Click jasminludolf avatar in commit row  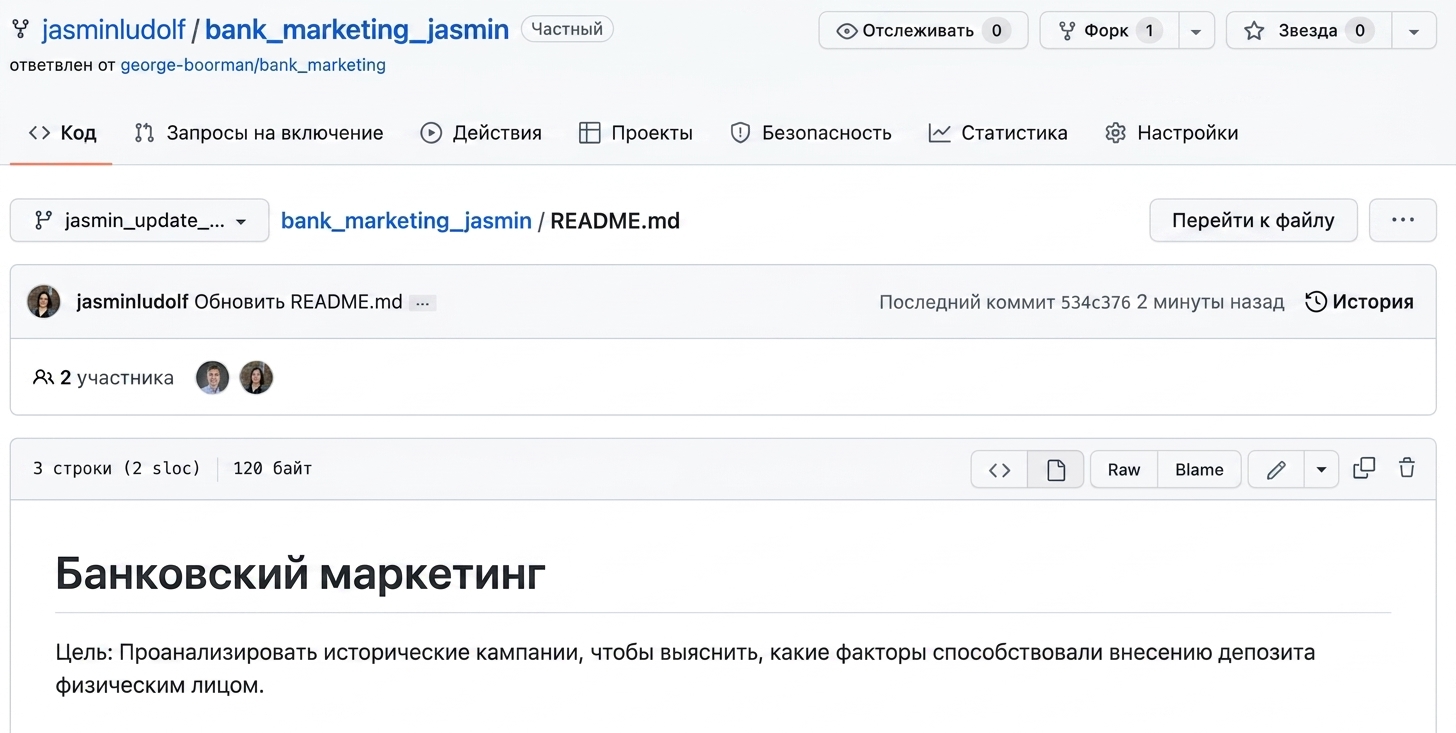[x=44, y=302]
